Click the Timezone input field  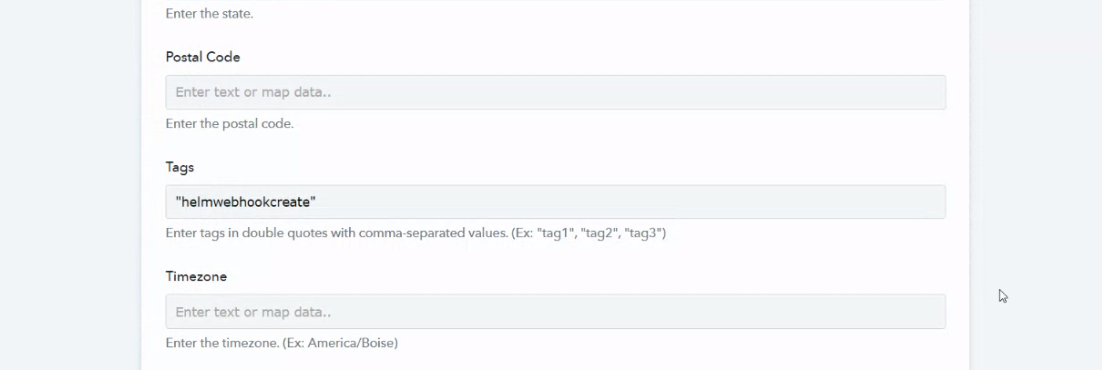click(x=555, y=312)
